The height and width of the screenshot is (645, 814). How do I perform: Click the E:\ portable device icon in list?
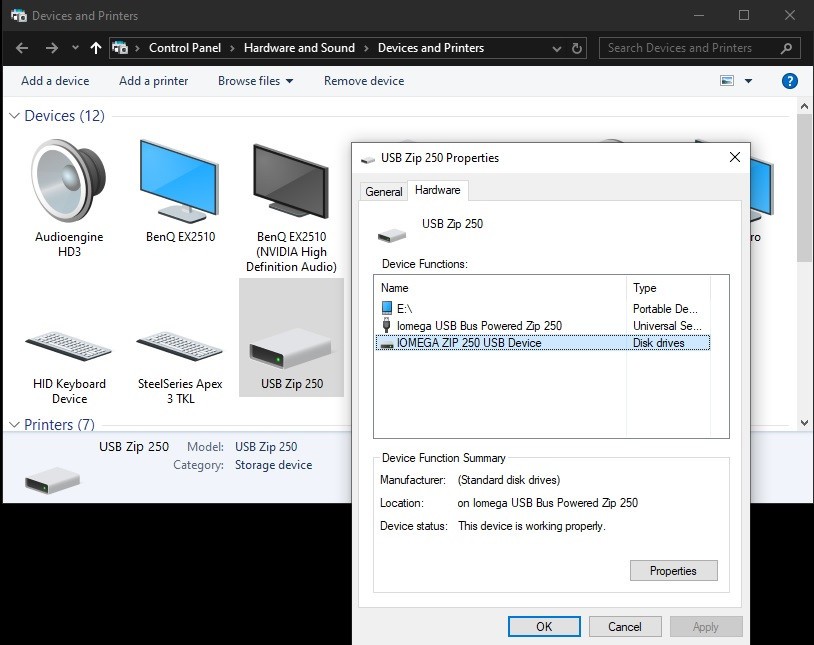(x=387, y=308)
